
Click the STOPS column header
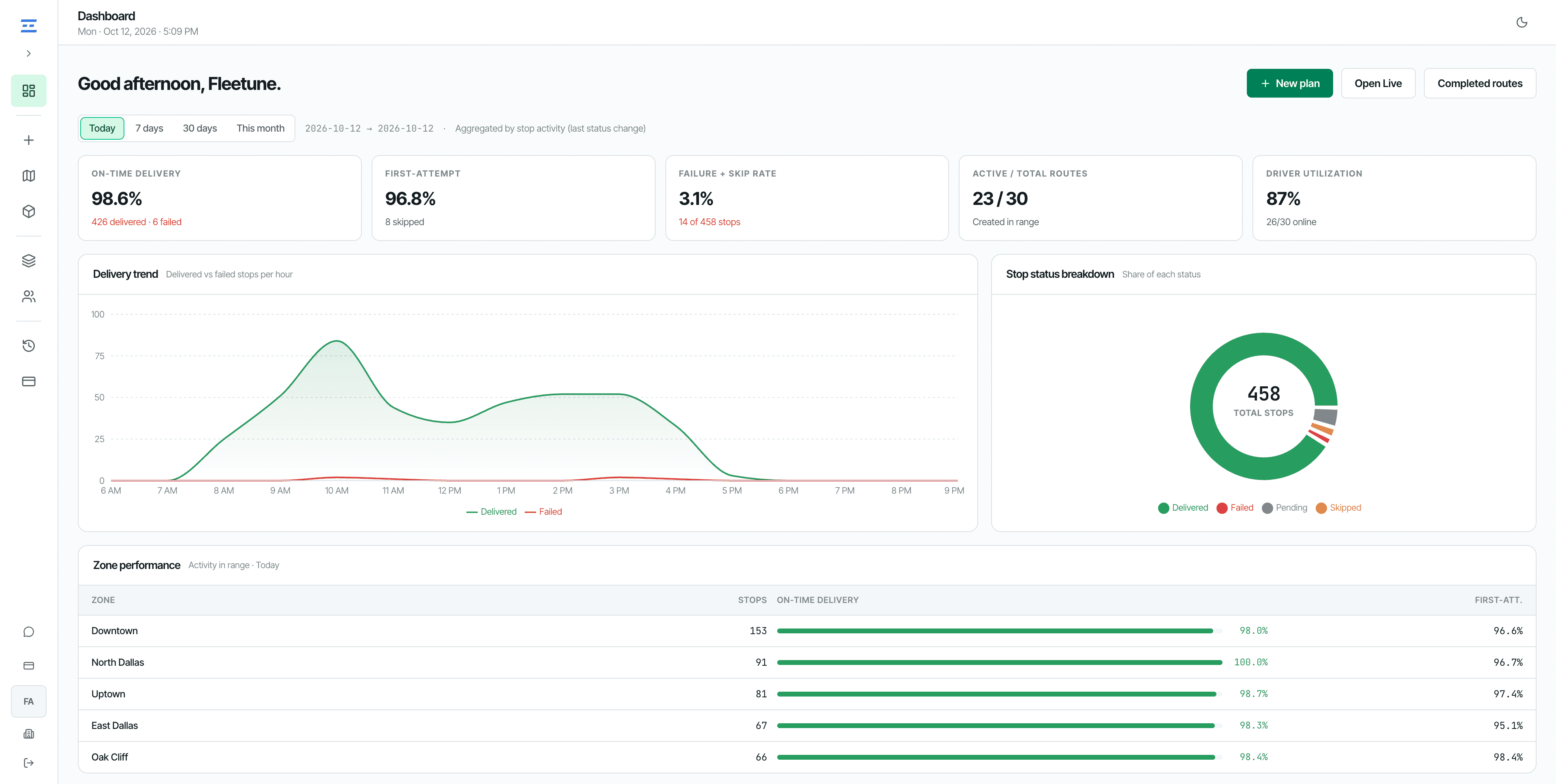pos(752,600)
